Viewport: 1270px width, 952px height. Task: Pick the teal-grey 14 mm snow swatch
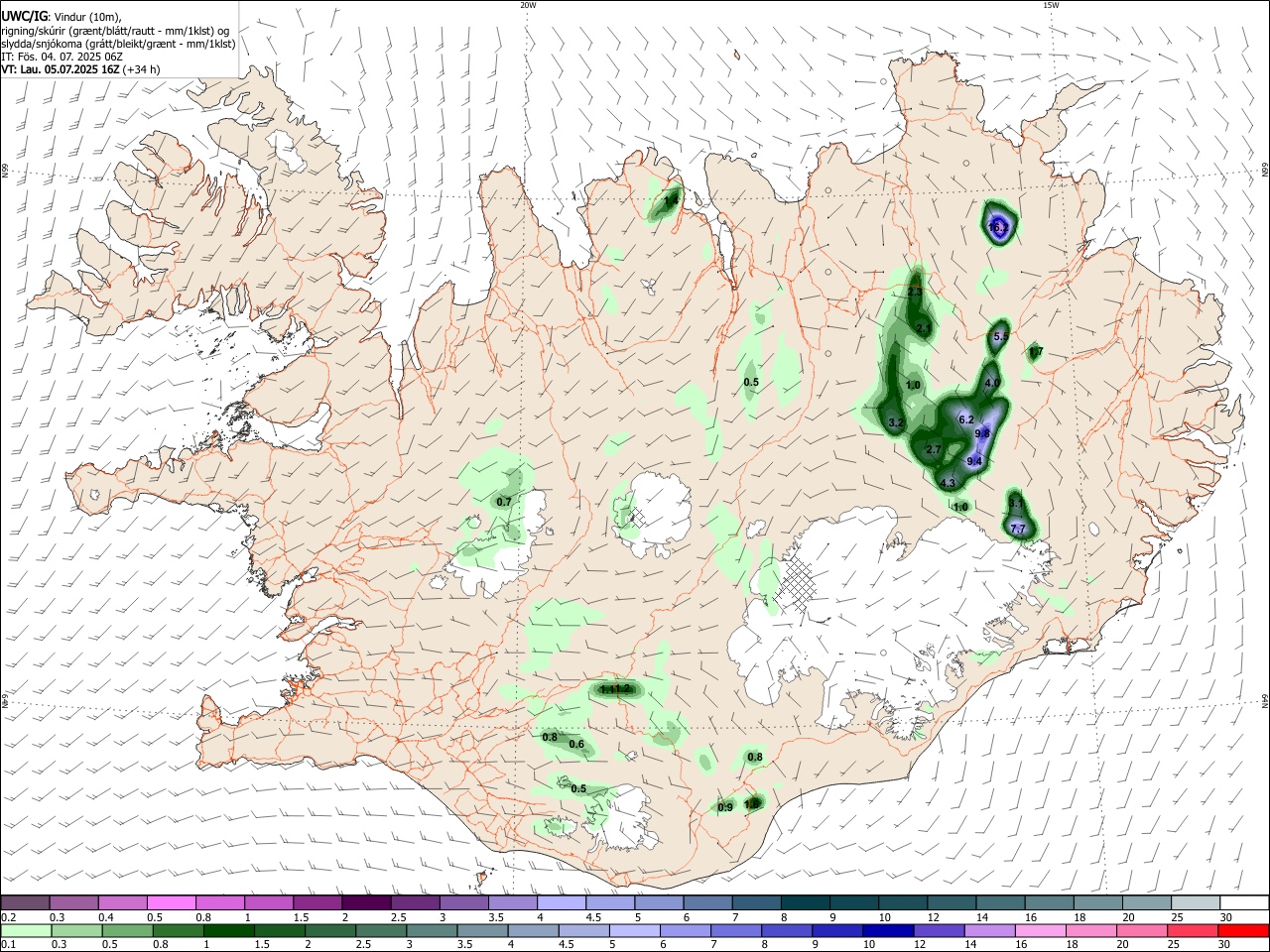tap(1001, 903)
